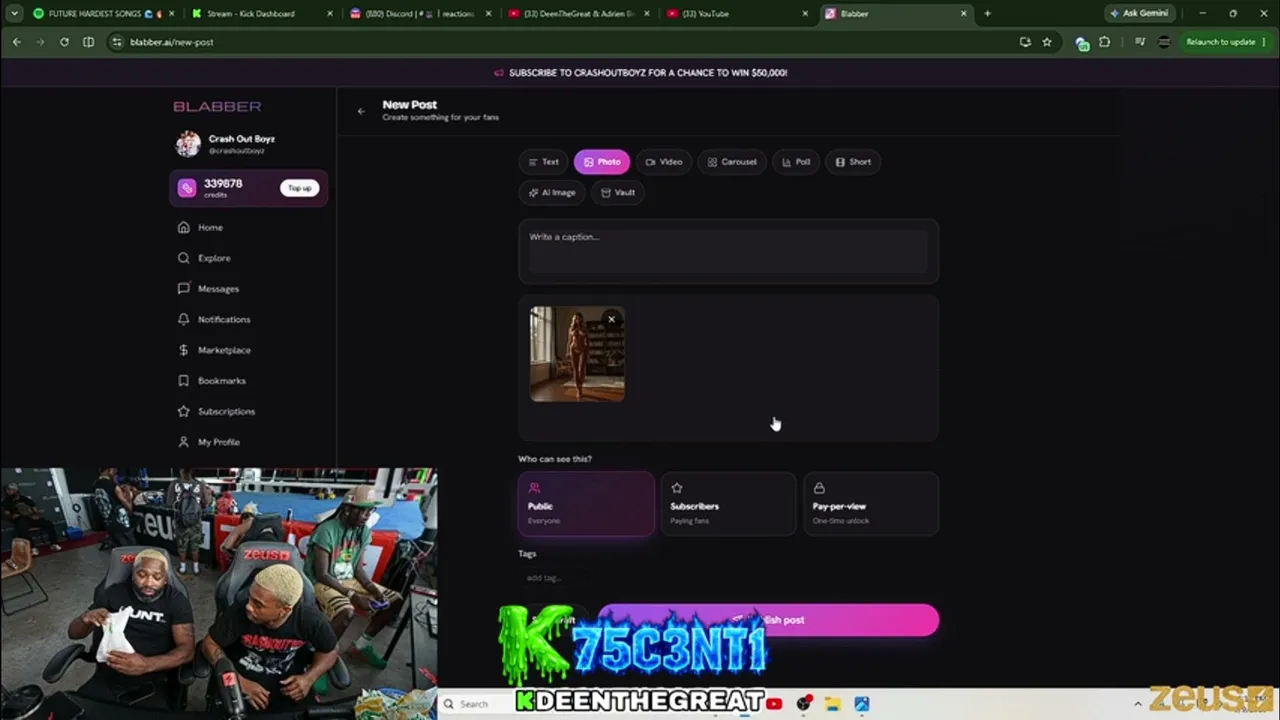The width and height of the screenshot is (1280, 720).
Task: Select the Video post type
Action: coord(664,162)
